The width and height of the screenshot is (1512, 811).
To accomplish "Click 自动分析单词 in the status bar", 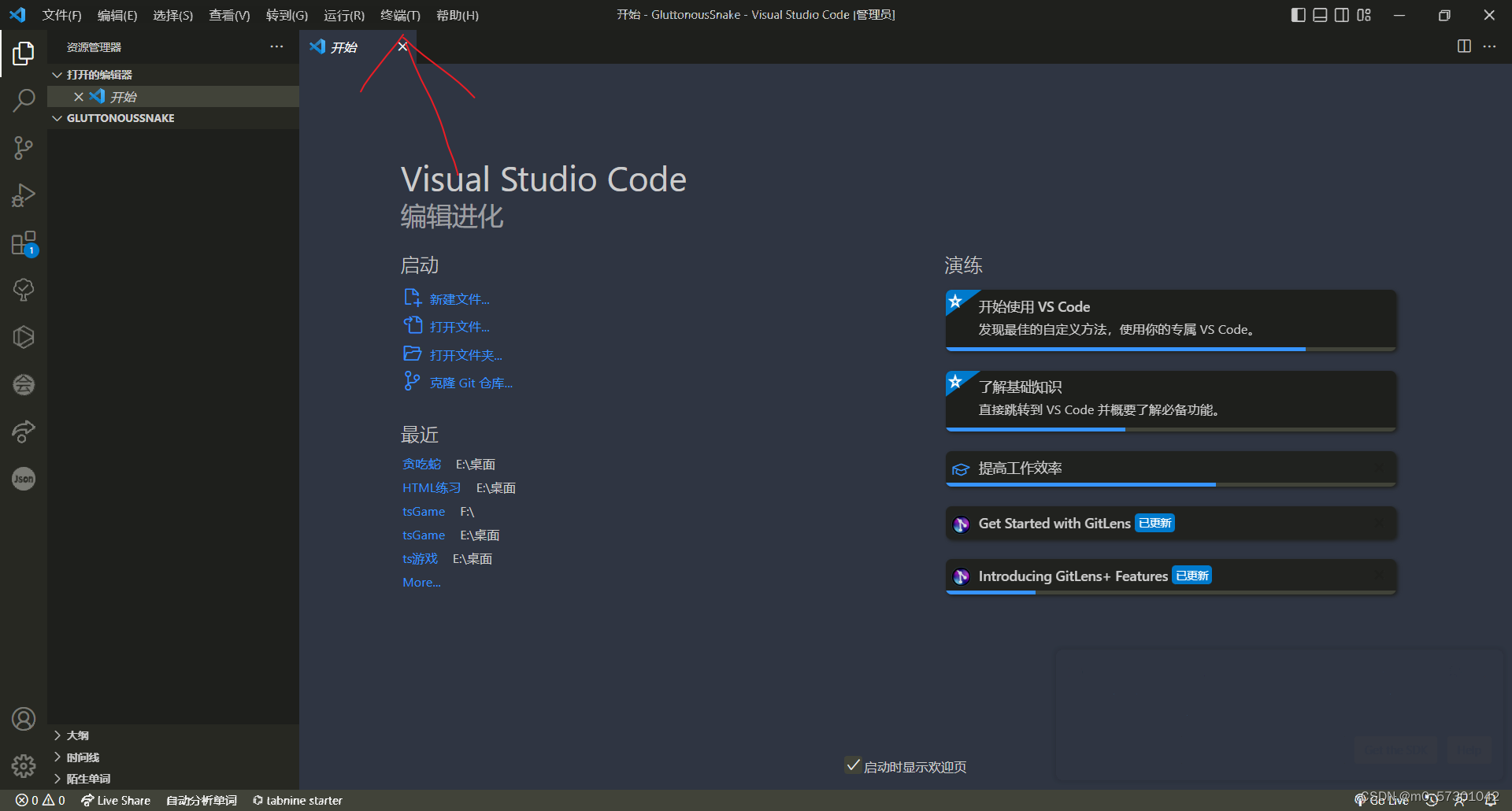I will [202, 800].
